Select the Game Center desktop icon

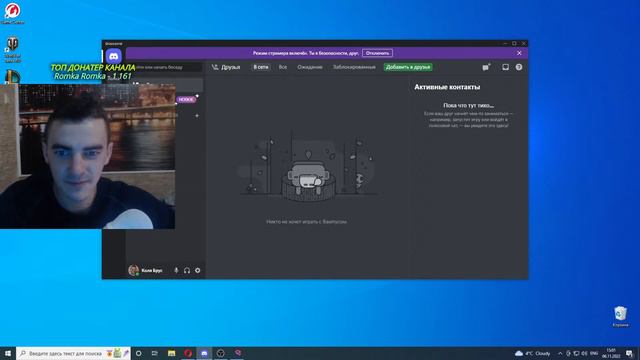(12, 13)
